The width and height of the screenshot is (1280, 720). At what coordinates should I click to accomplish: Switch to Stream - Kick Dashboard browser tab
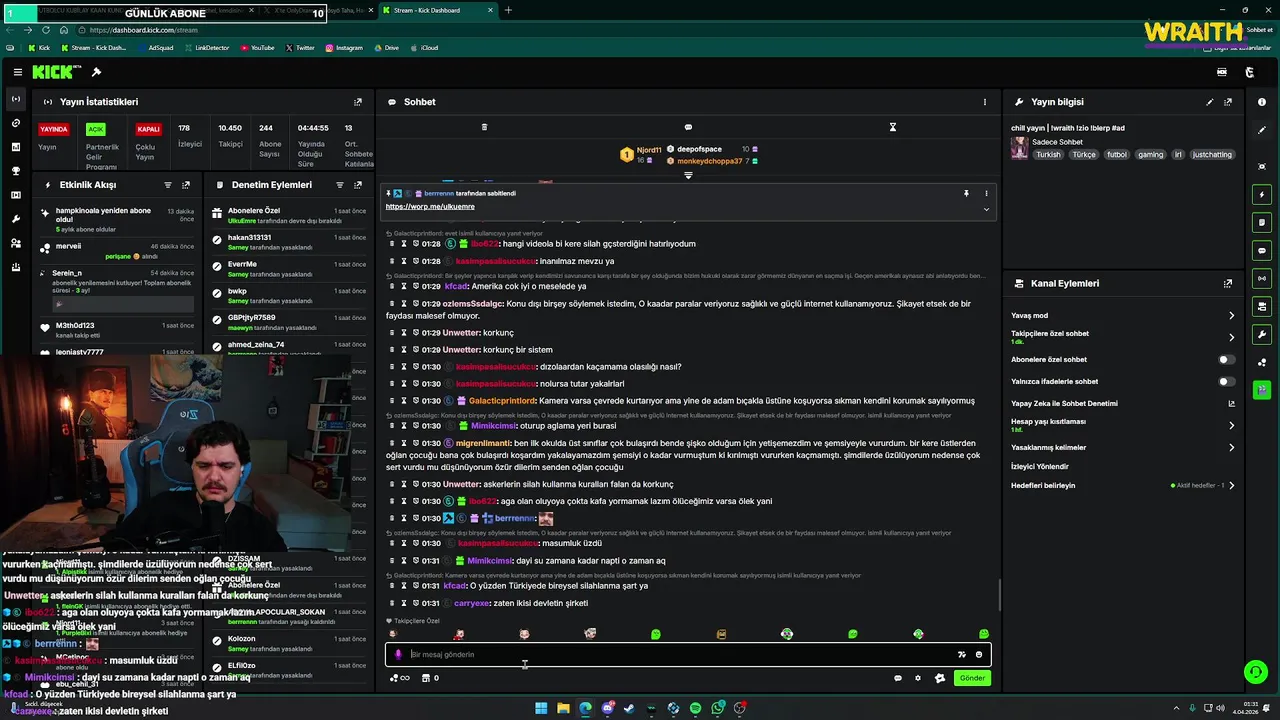[x=438, y=11]
